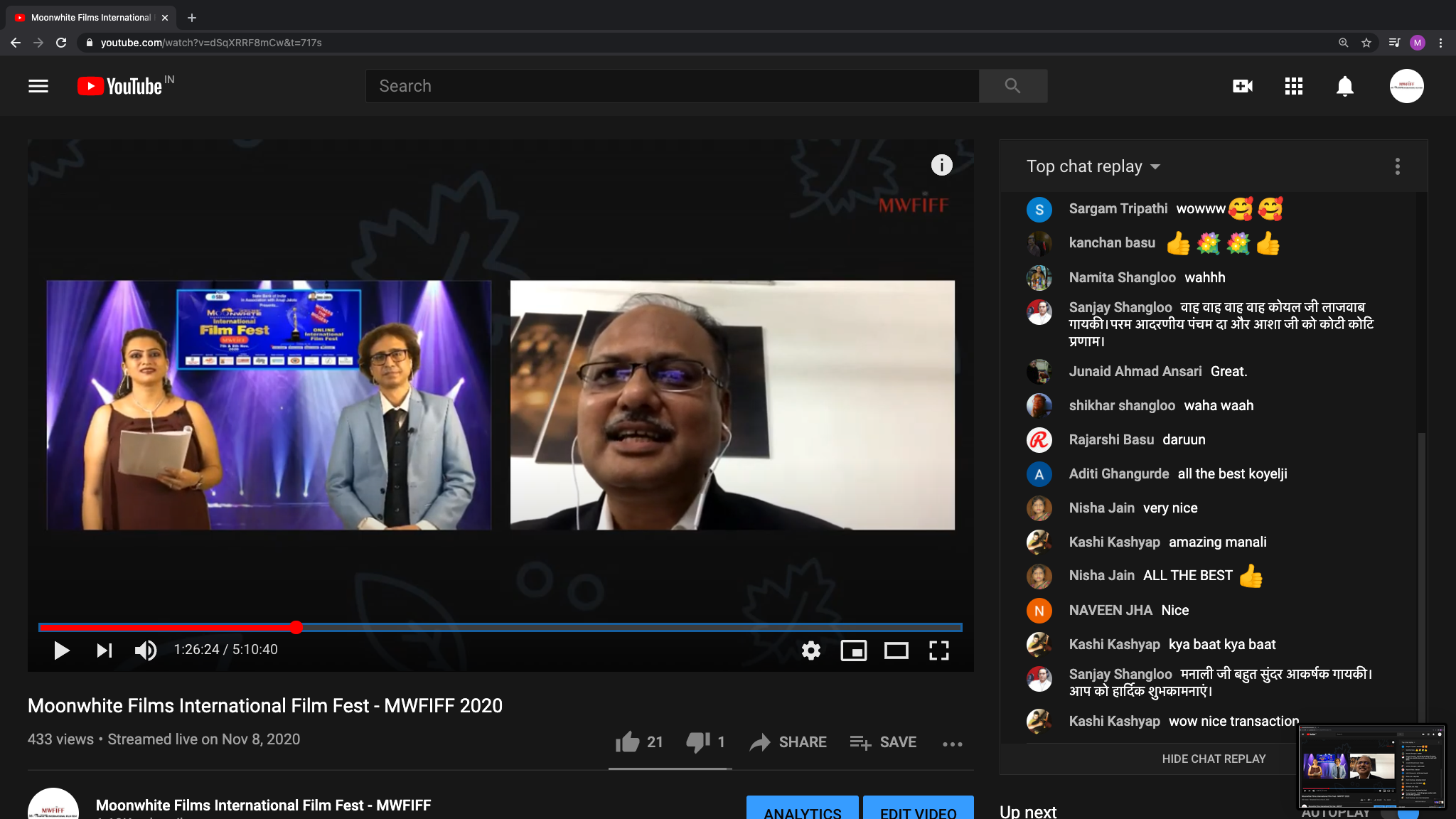Open more actions ellipsis under video
The height and width of the screenshot is (819, 1456).
pyautogui.click(x=952, y=744)
